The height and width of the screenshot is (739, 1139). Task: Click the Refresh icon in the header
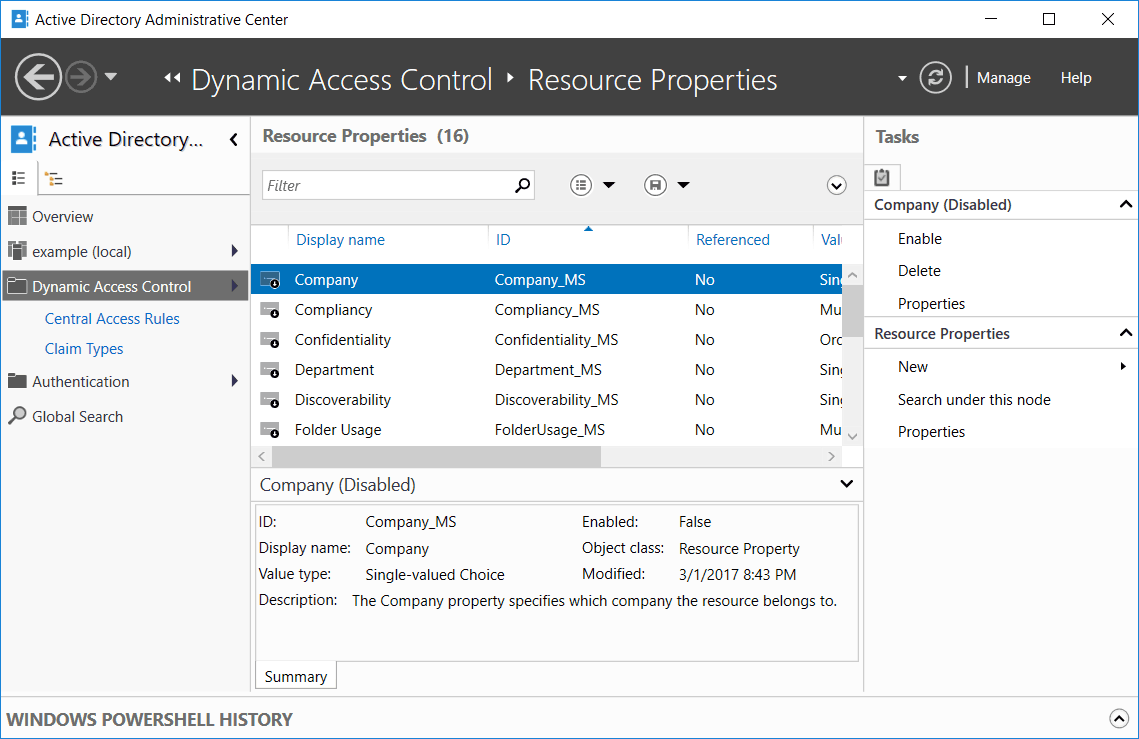pos(935,77)
